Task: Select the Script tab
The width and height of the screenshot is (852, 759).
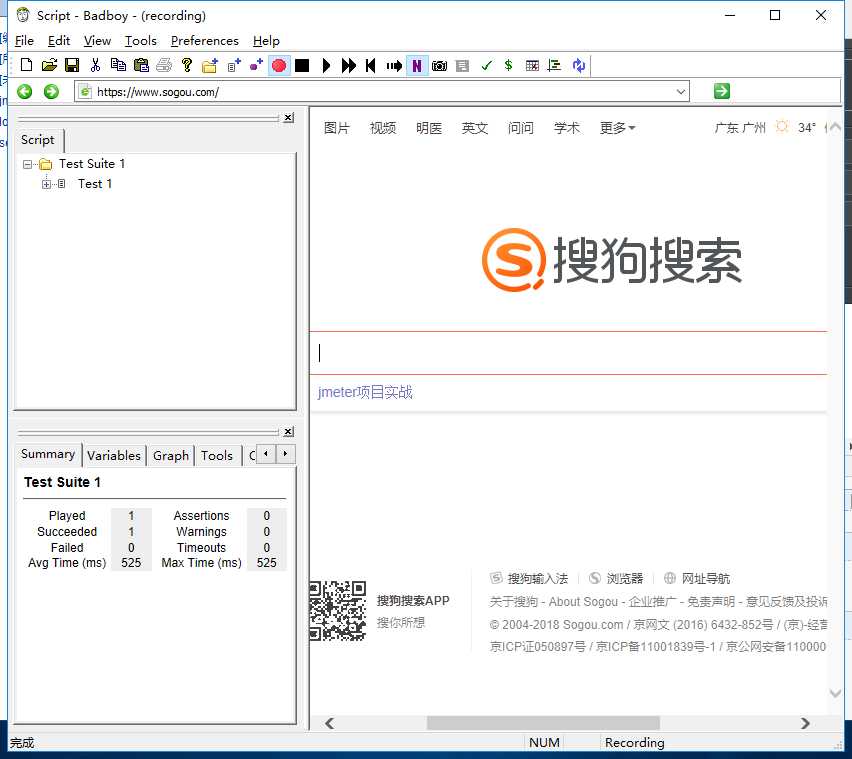Action: point(38,140)
